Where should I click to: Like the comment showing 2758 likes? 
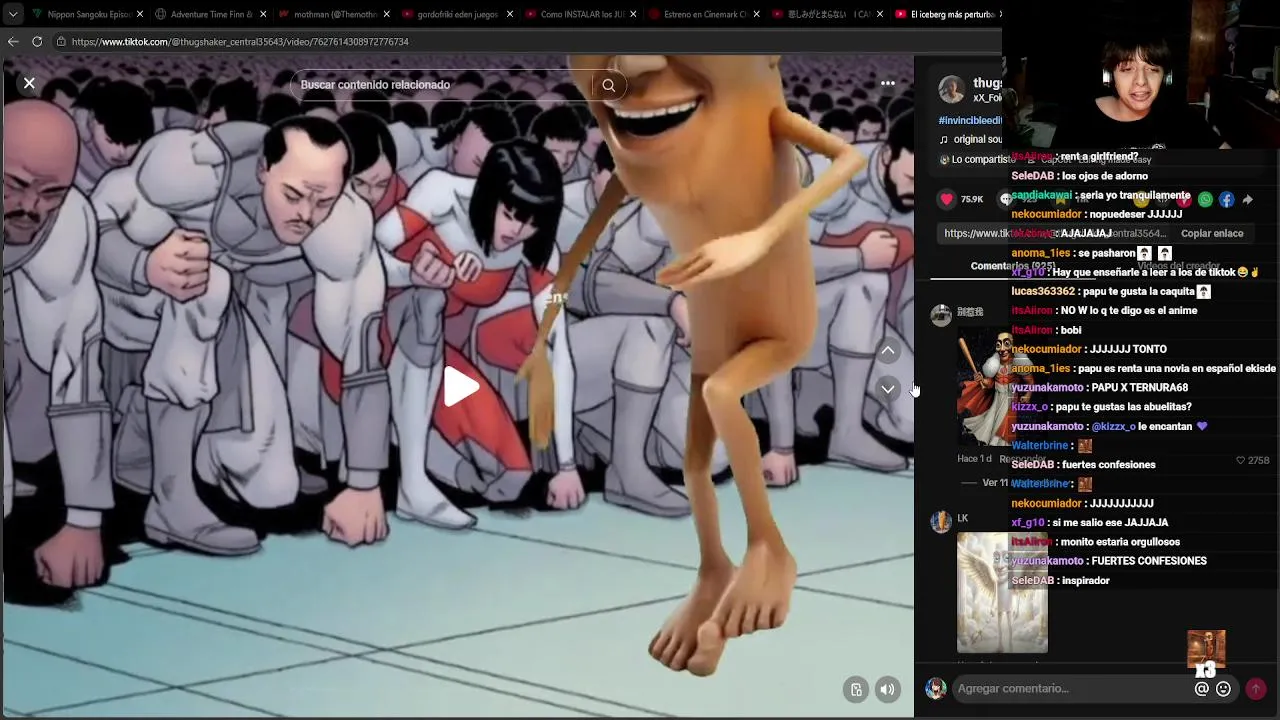point(1241,460)
